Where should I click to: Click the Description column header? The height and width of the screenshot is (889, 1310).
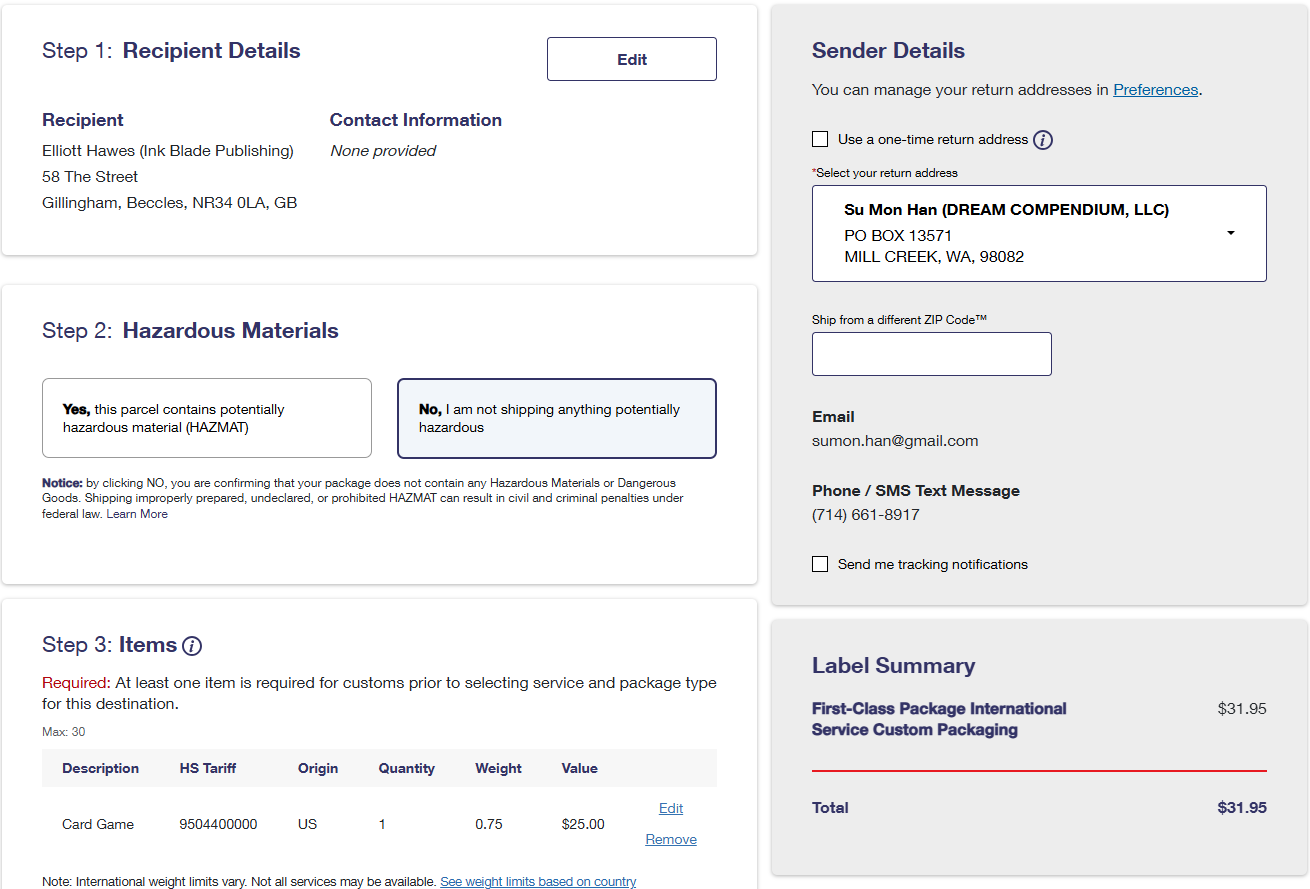[x=100, y=768]
